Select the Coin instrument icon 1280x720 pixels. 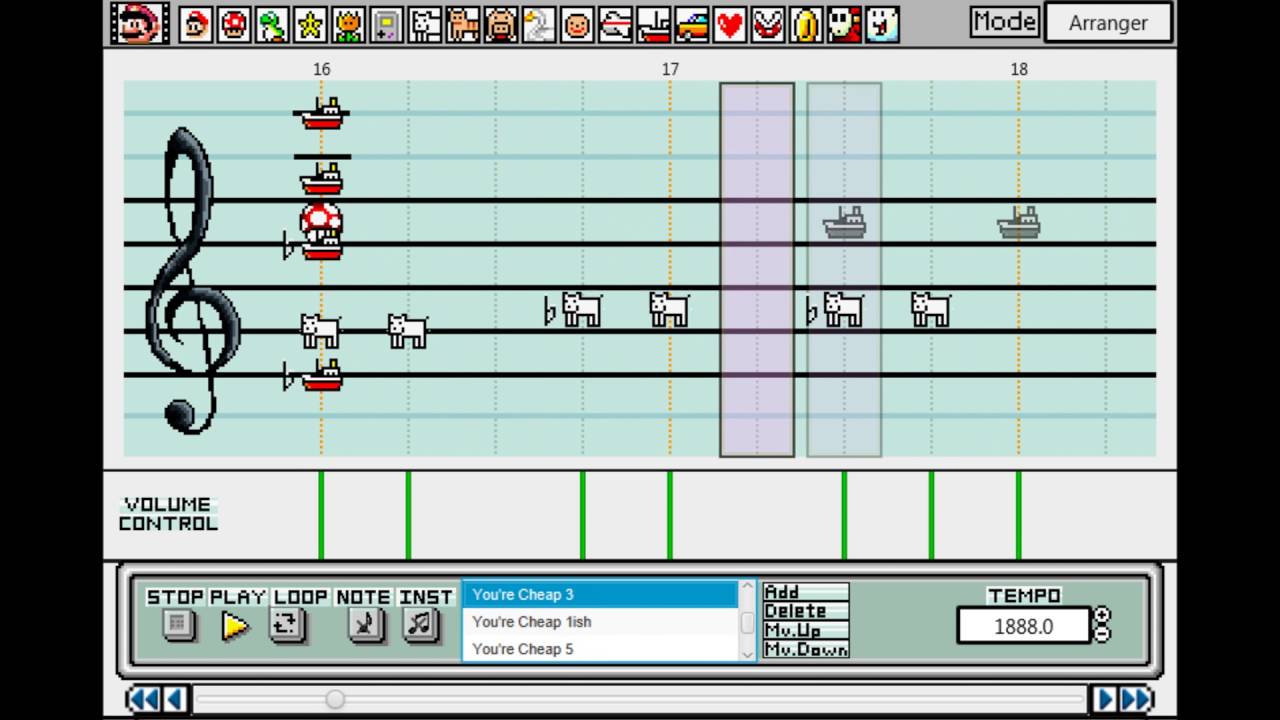[x=805, y=24]
